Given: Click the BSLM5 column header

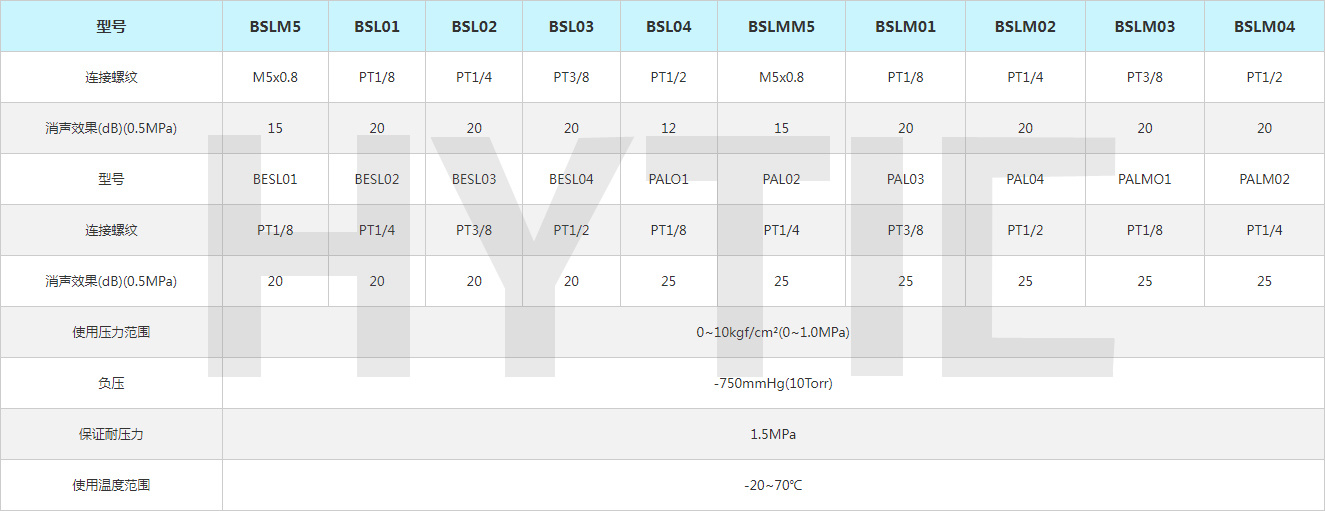Looking at the screenshot, I should pos(275,26).
